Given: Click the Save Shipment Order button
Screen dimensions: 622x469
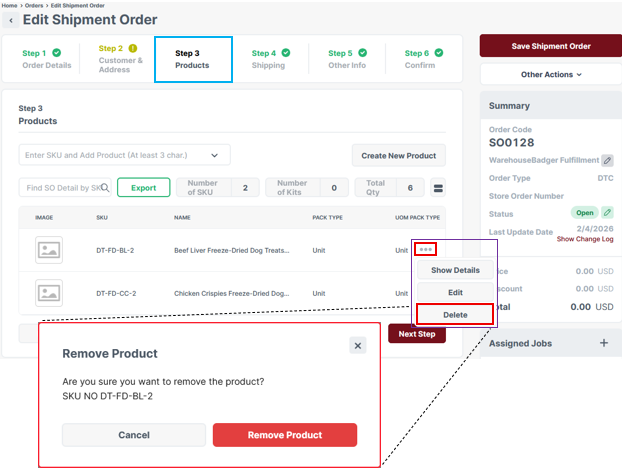Looking at the screenshot, I should (551, 46).
